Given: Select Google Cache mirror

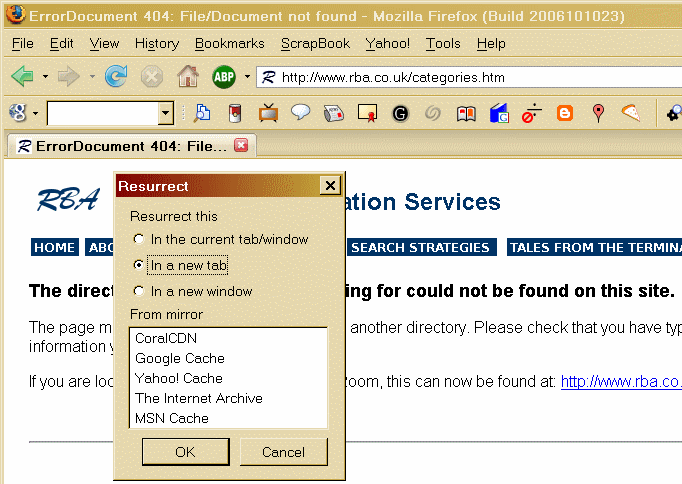Looking at the screenshot, I should click(228, 358).
